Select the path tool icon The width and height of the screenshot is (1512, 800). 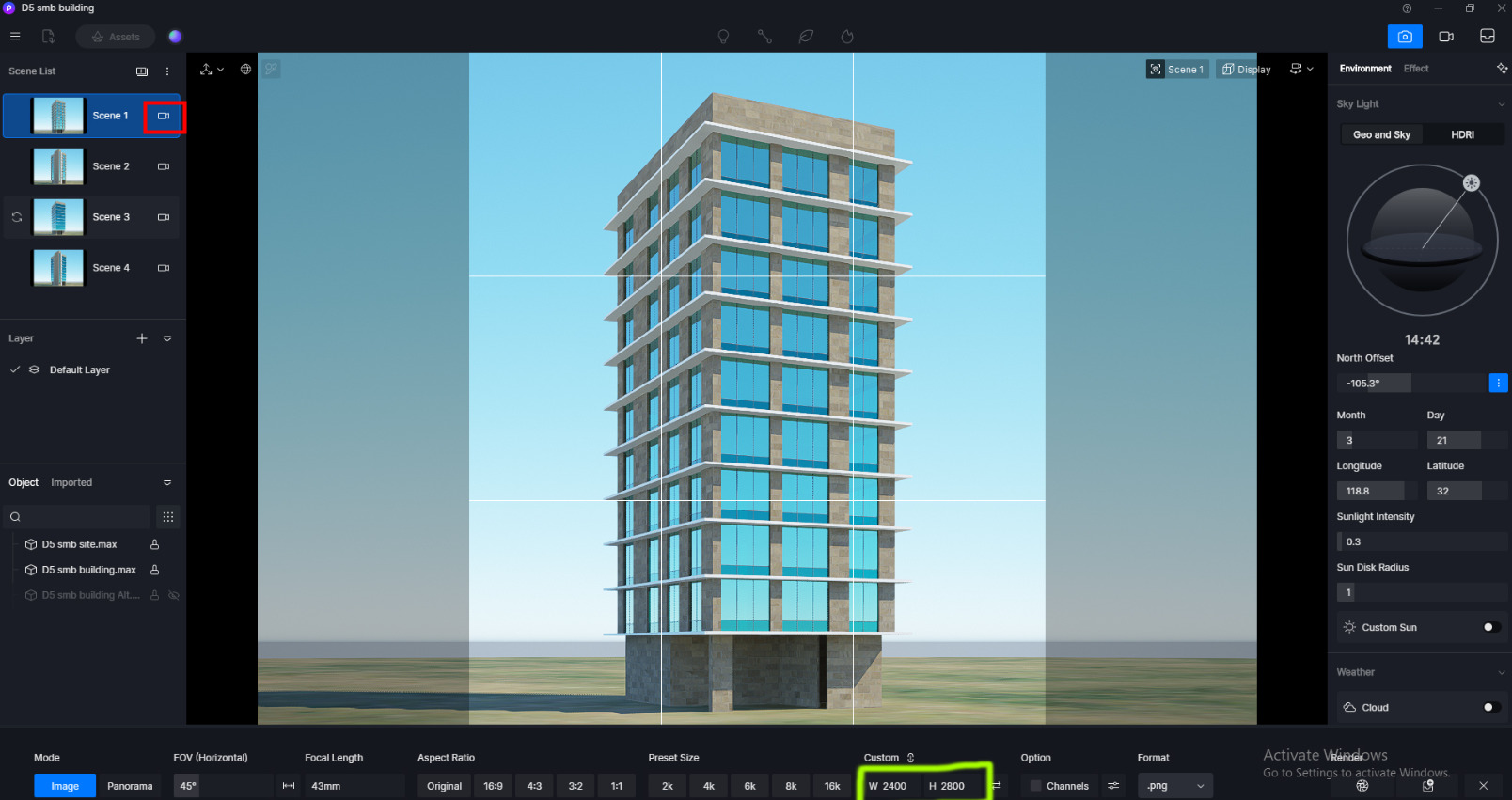[x=764, y=37]
